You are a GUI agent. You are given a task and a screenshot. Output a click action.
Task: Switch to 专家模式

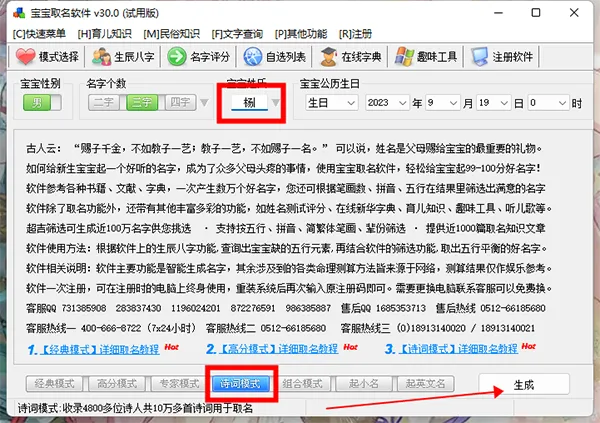(x=179, y=384)
